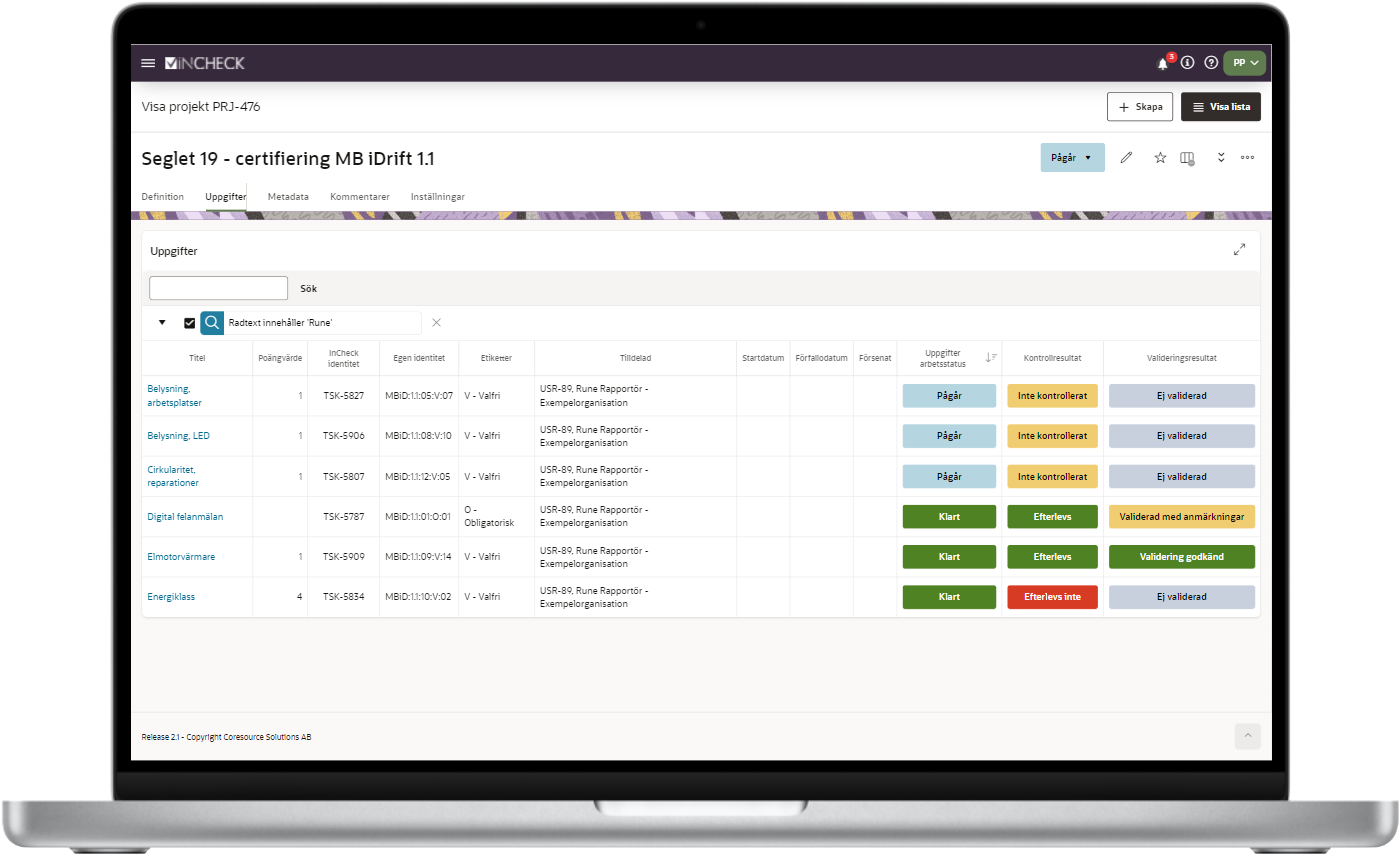Image resolution: width=1400 pixels, height=856 pixels.
Task: Click the Valideringsresultat column header
Action: coord(1181,358)
